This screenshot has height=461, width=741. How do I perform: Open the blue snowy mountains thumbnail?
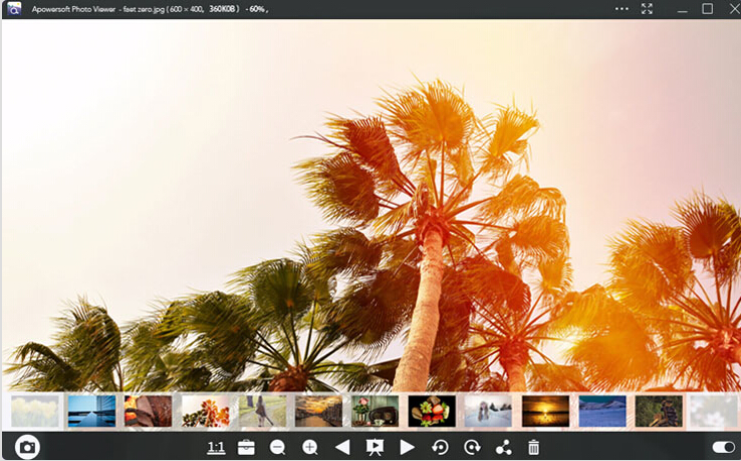(602, 411)
